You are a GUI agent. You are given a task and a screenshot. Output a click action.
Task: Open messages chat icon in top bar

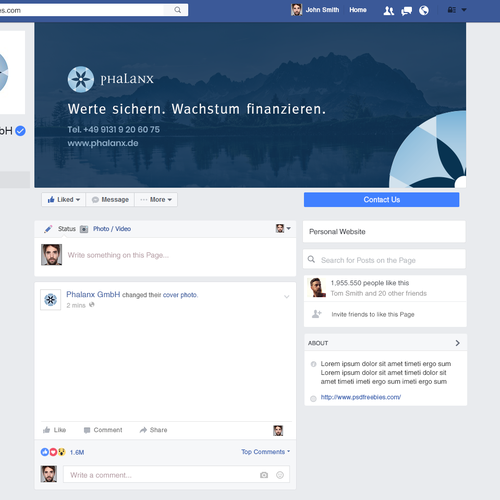(406, 11)
